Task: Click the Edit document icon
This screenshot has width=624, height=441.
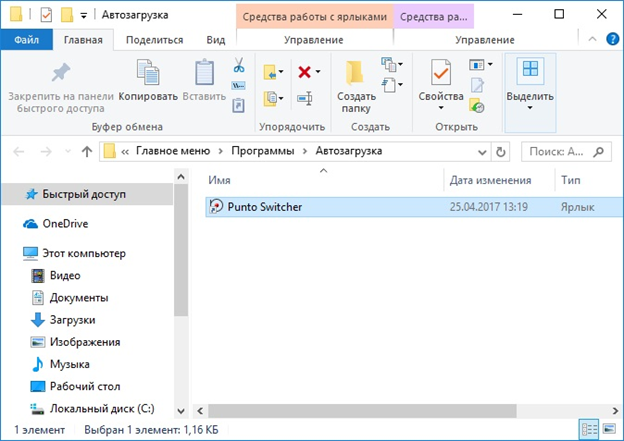Action: (477, 85)
